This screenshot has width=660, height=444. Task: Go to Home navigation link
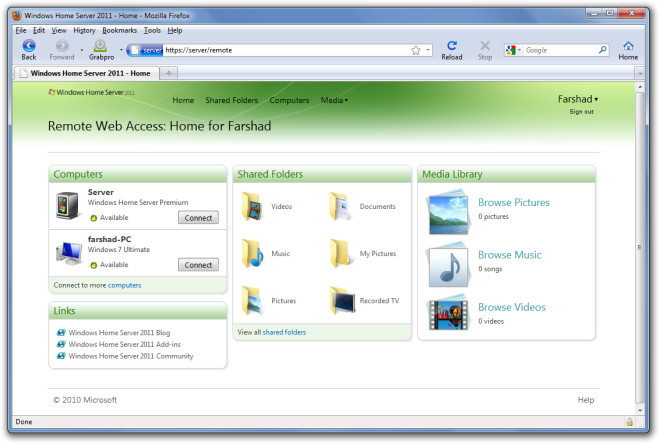pos(183,100)
